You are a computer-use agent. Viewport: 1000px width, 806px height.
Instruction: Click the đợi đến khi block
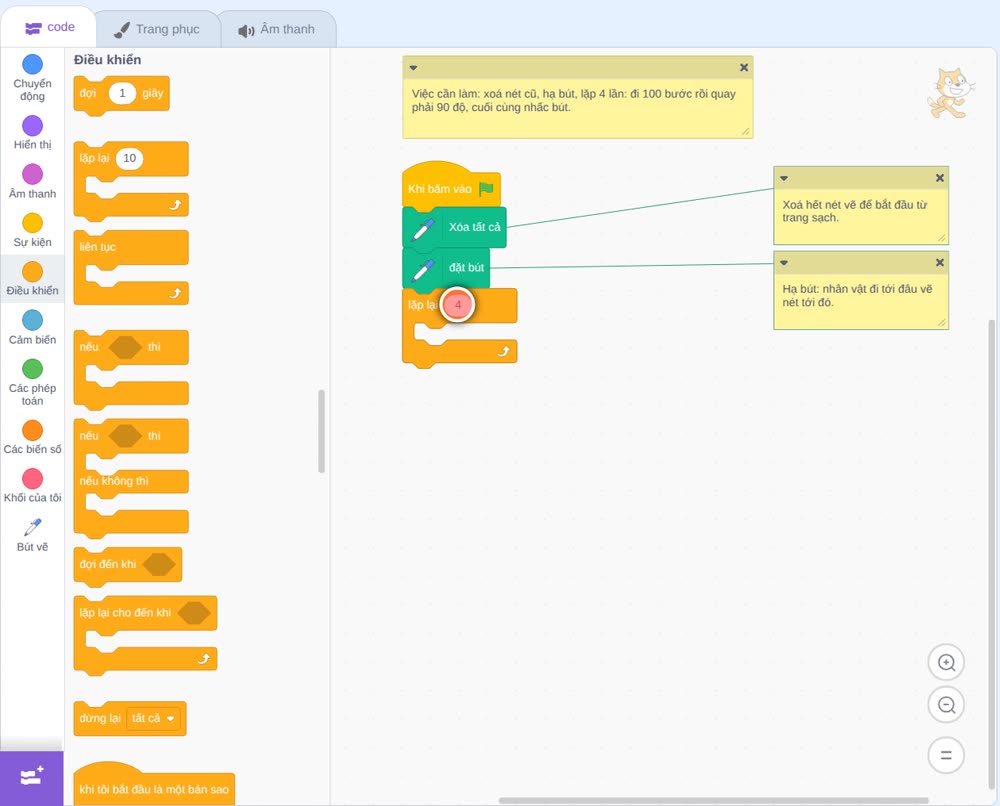tap(128, 564)
